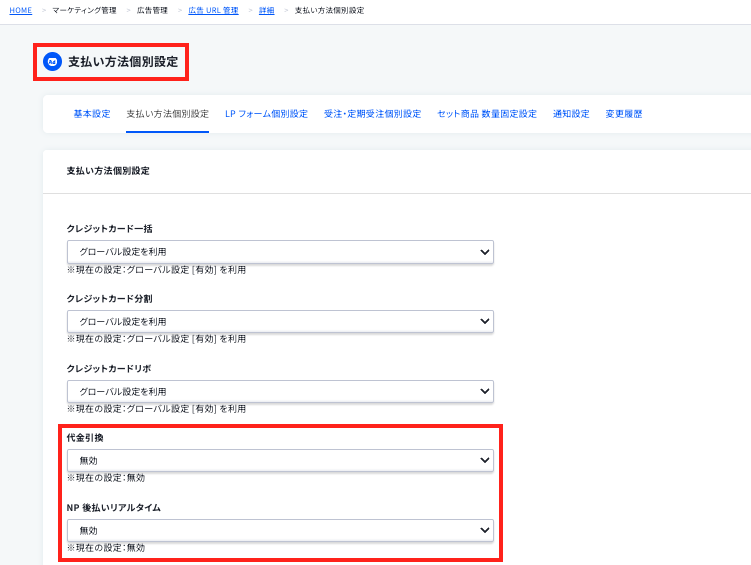The height and width of the screenshot is (565, 751).
Task: Click 広告管理 breadcrumb text
Action: pos(152,11)
